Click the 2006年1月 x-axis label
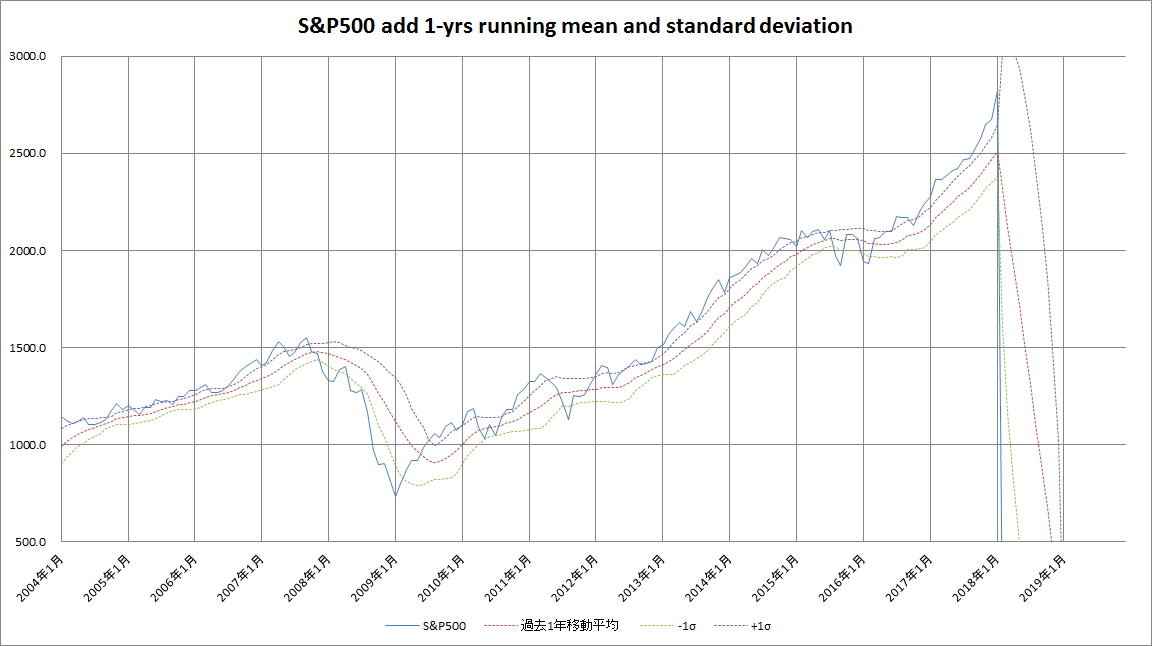 coord(174,579)
